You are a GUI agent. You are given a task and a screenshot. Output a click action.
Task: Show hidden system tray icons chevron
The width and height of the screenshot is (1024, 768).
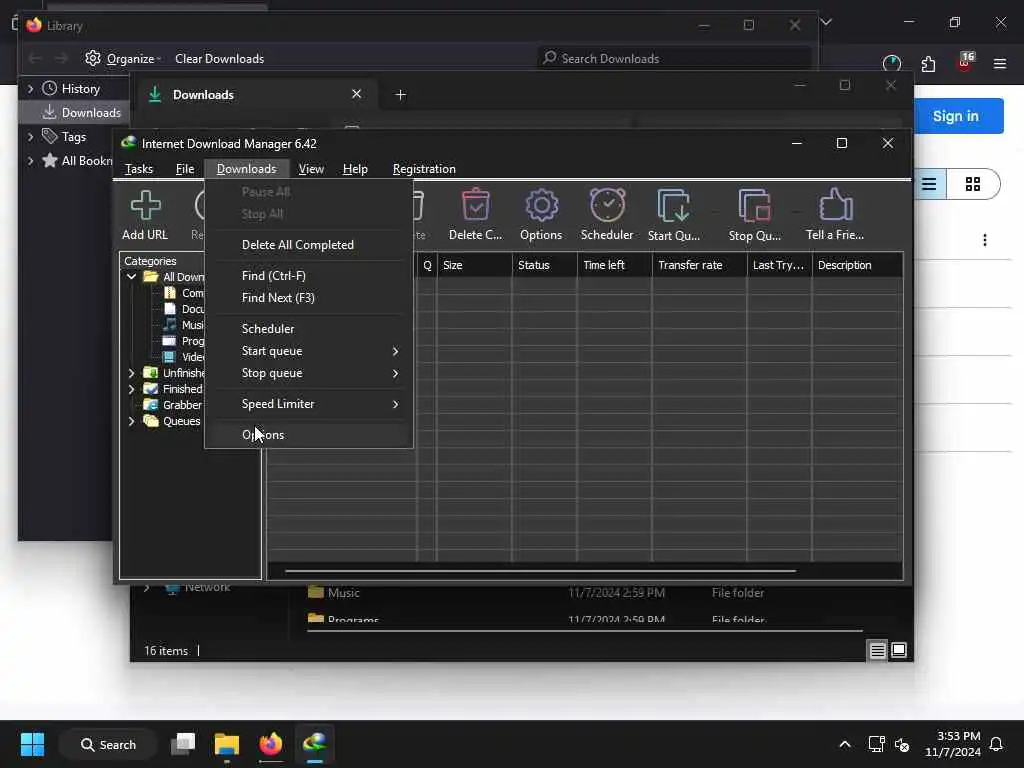(845, 744)
